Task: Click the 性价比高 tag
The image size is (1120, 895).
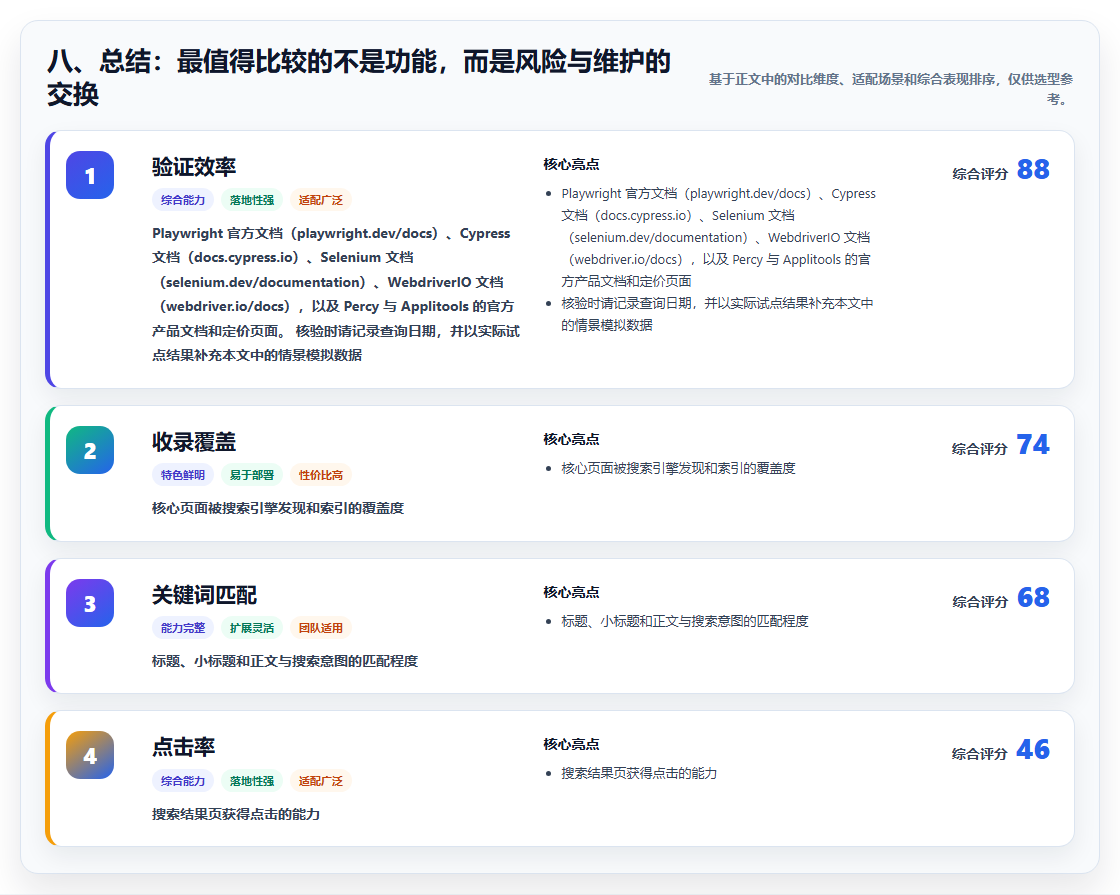Action: point(321,475)
